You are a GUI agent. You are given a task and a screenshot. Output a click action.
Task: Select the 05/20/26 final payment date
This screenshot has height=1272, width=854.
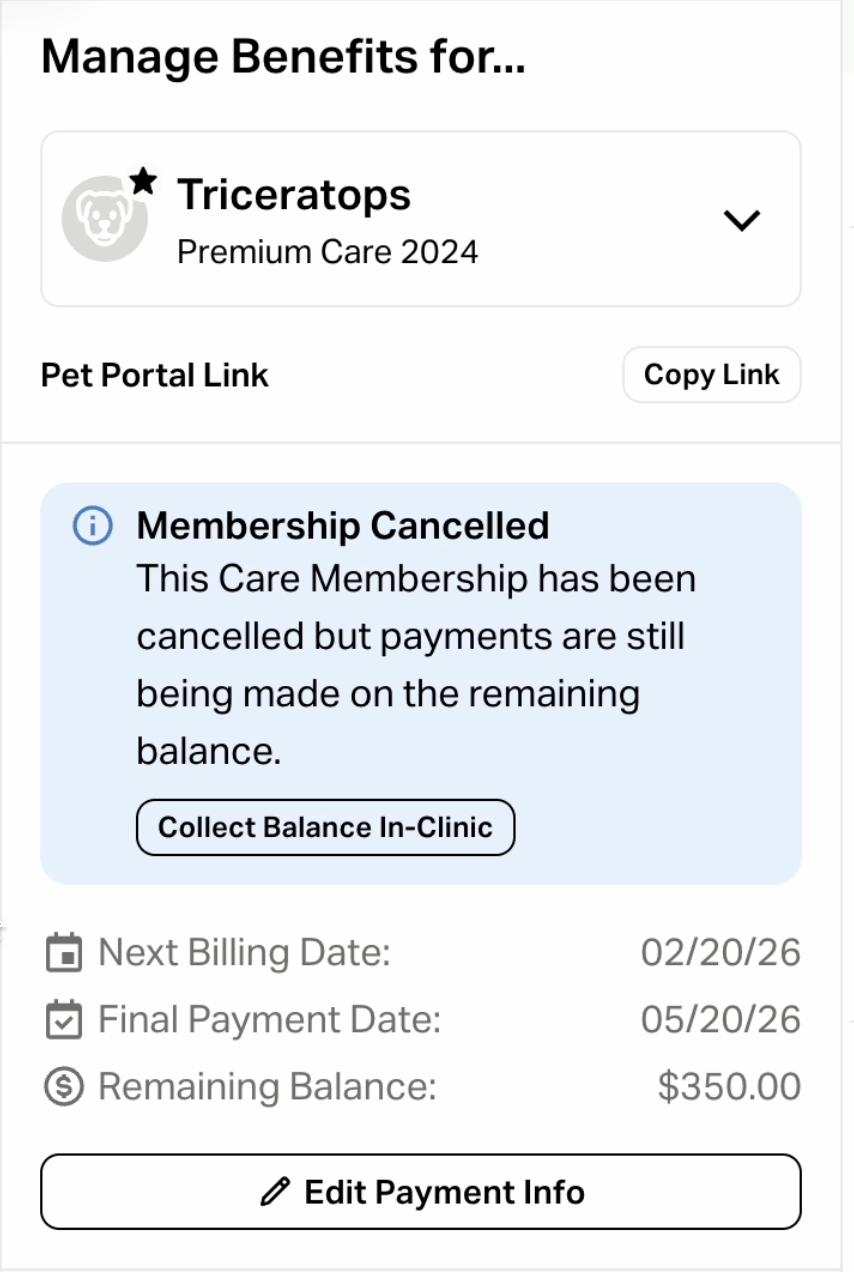720,1020
